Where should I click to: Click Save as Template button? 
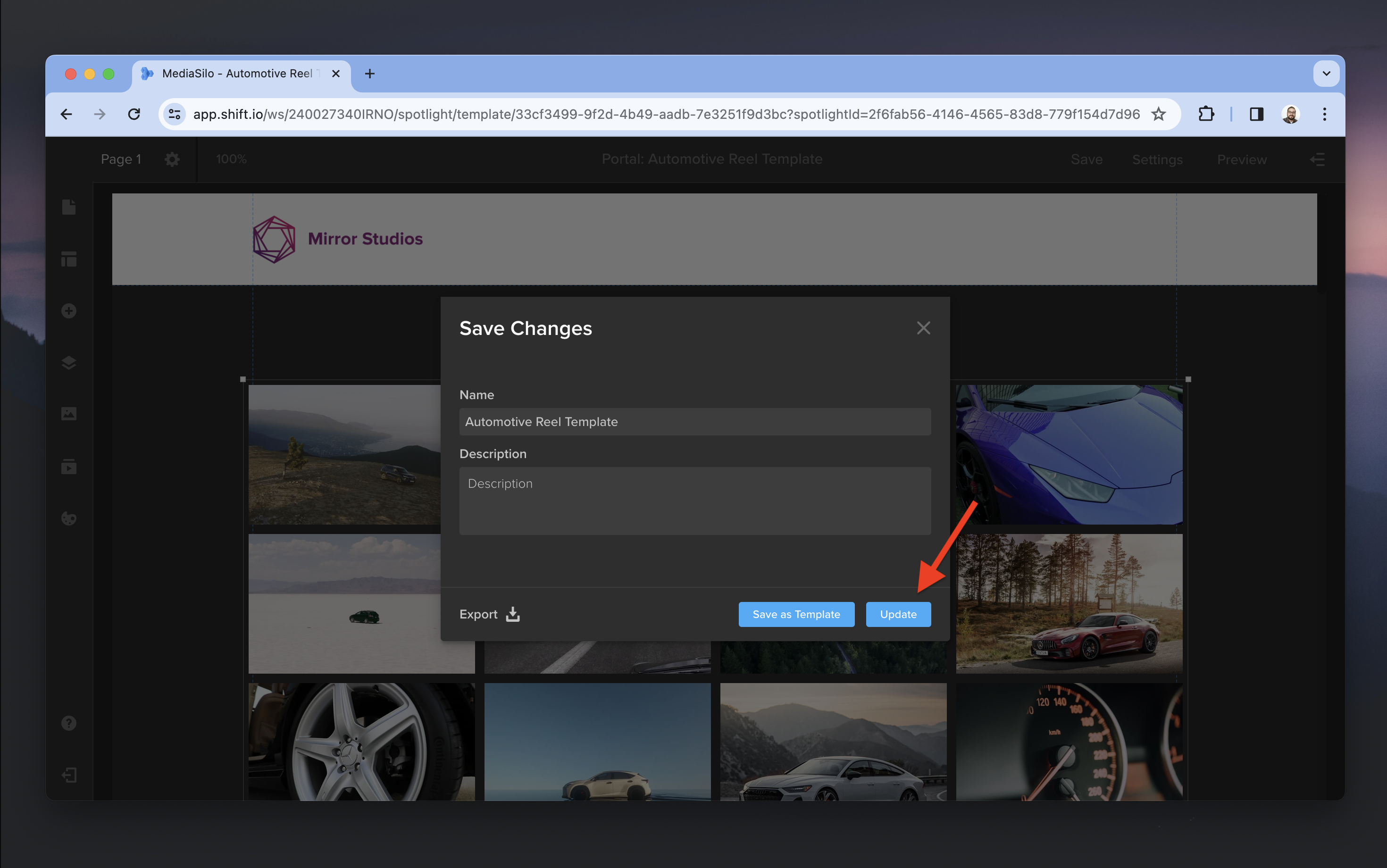tap(796, 614)
